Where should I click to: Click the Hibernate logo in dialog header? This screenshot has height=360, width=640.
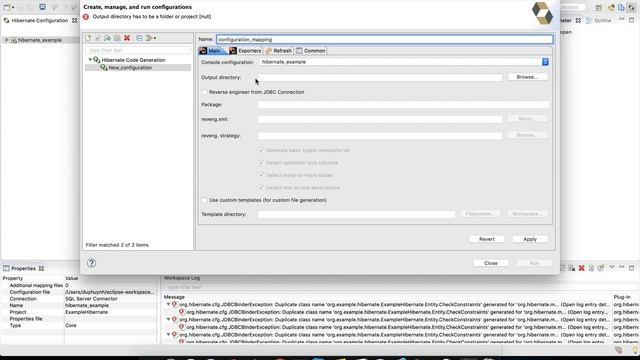(x=542, y=13)
